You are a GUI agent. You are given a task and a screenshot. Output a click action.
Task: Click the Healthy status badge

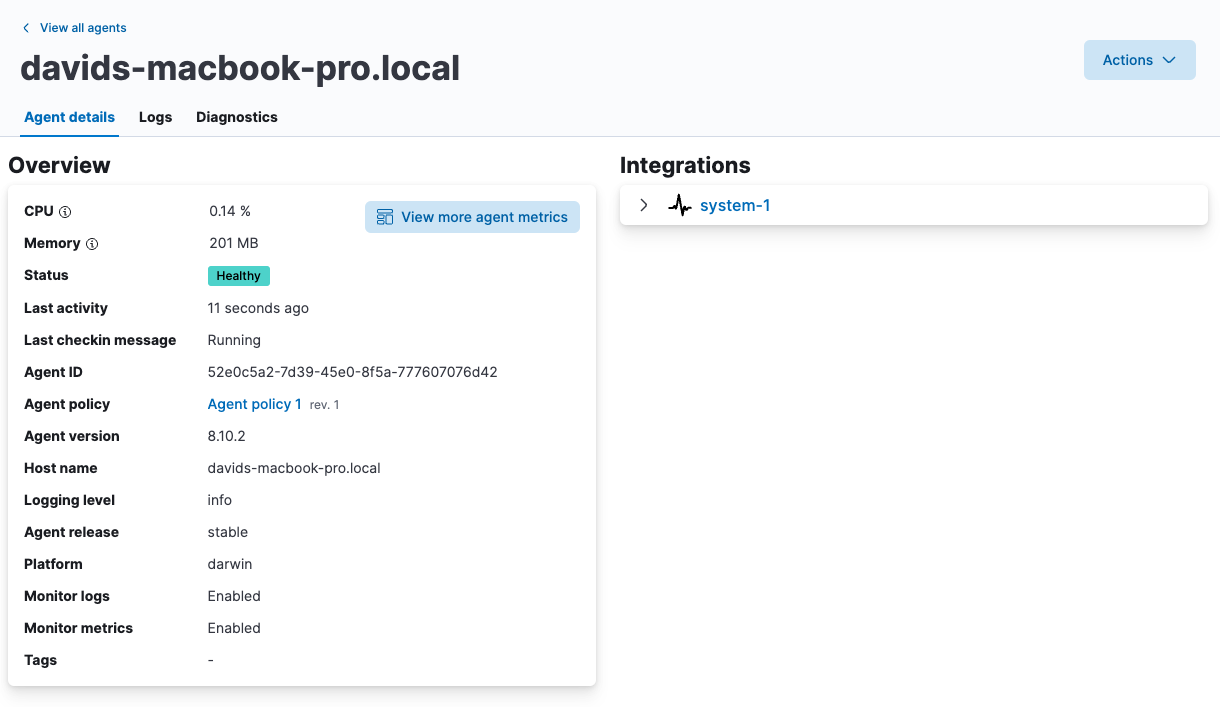coord(238,276)
